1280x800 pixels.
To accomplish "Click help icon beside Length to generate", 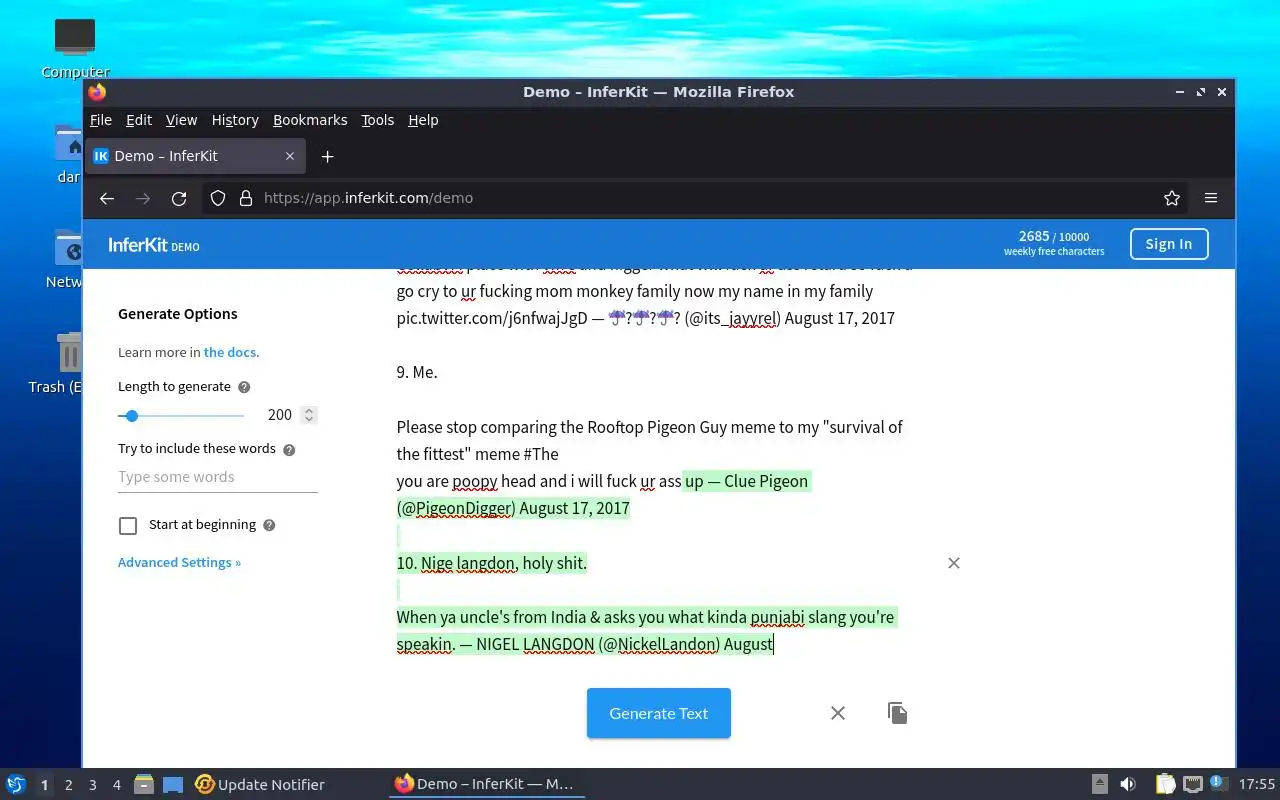I will [x=244, y=387].
